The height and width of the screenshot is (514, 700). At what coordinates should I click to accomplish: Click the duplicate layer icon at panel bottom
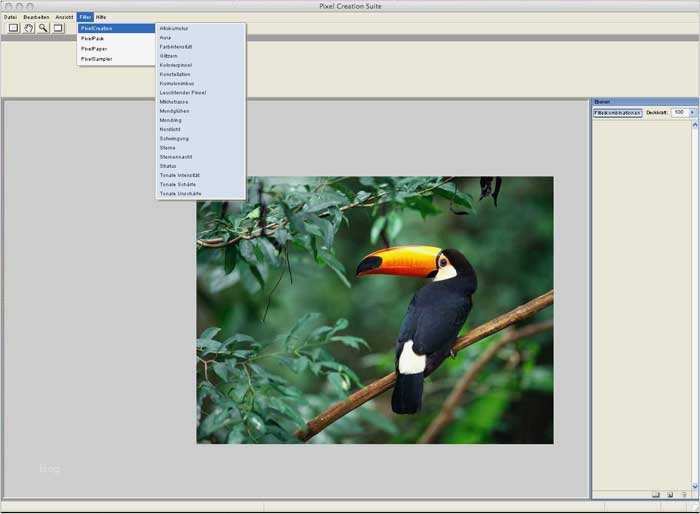tap(670, 494)
